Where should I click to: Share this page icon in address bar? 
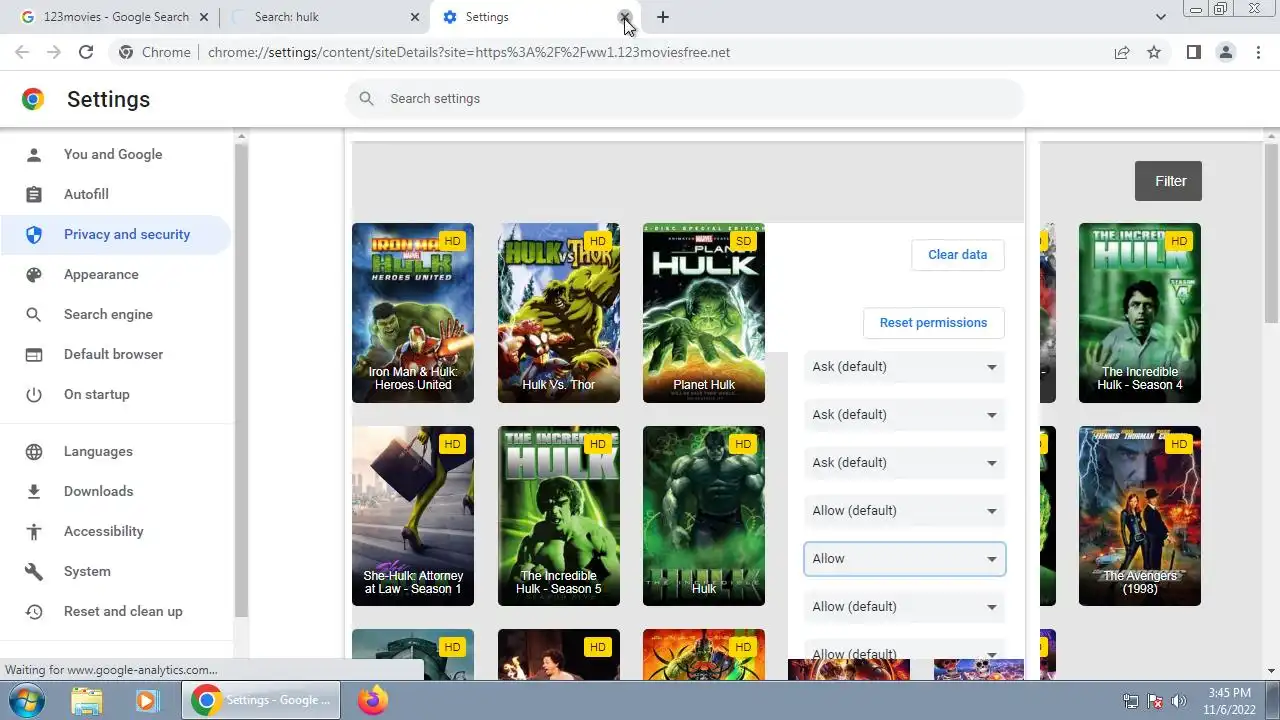point(1122,52)
